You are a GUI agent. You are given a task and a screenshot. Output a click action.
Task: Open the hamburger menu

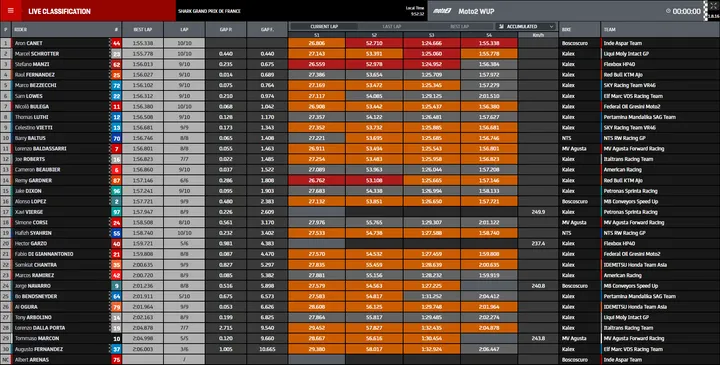pyautogui.click(x=11, y=11)
